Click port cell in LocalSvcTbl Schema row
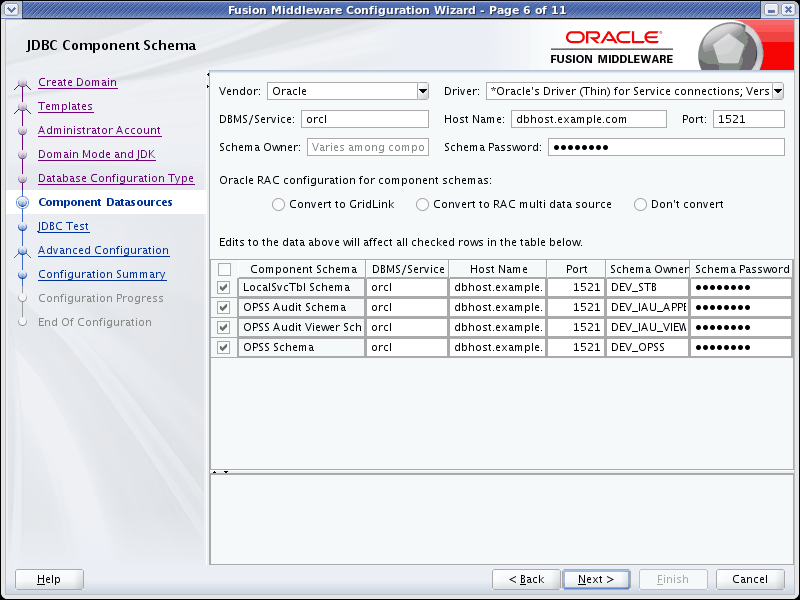The height and width of the screenshot is (600, 800). click(x=576, y=287)
